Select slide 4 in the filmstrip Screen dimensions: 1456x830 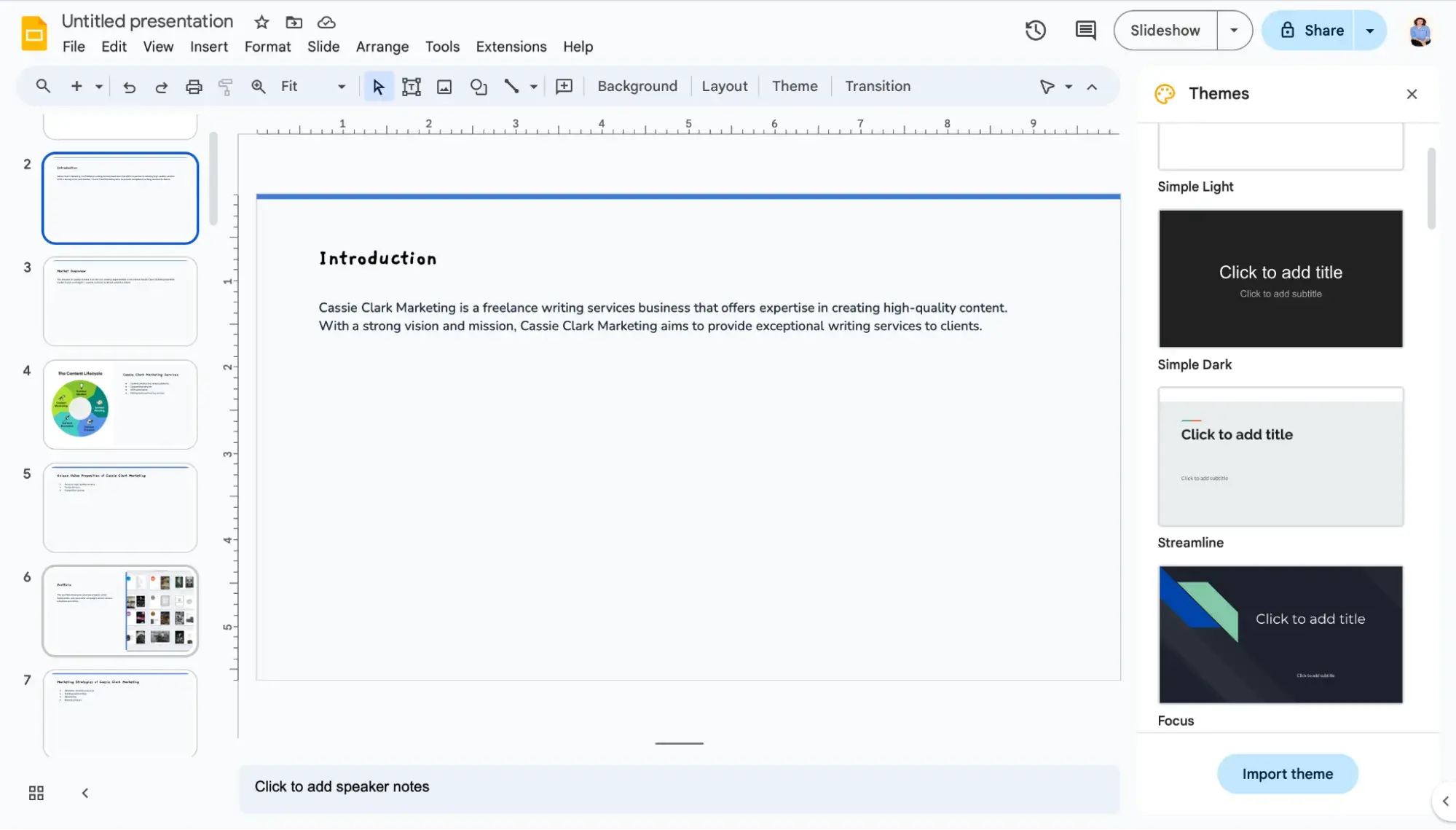coord(120,404)
